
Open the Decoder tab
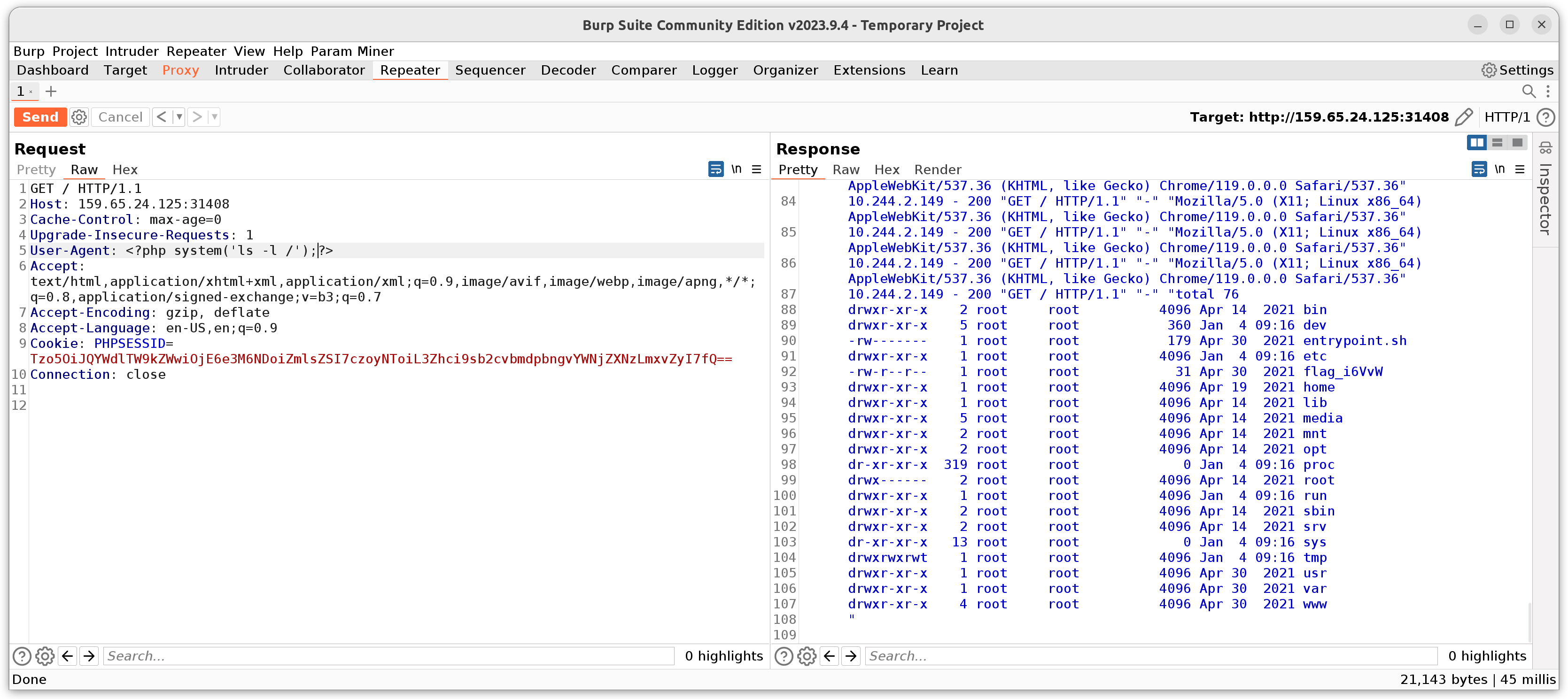568,70
